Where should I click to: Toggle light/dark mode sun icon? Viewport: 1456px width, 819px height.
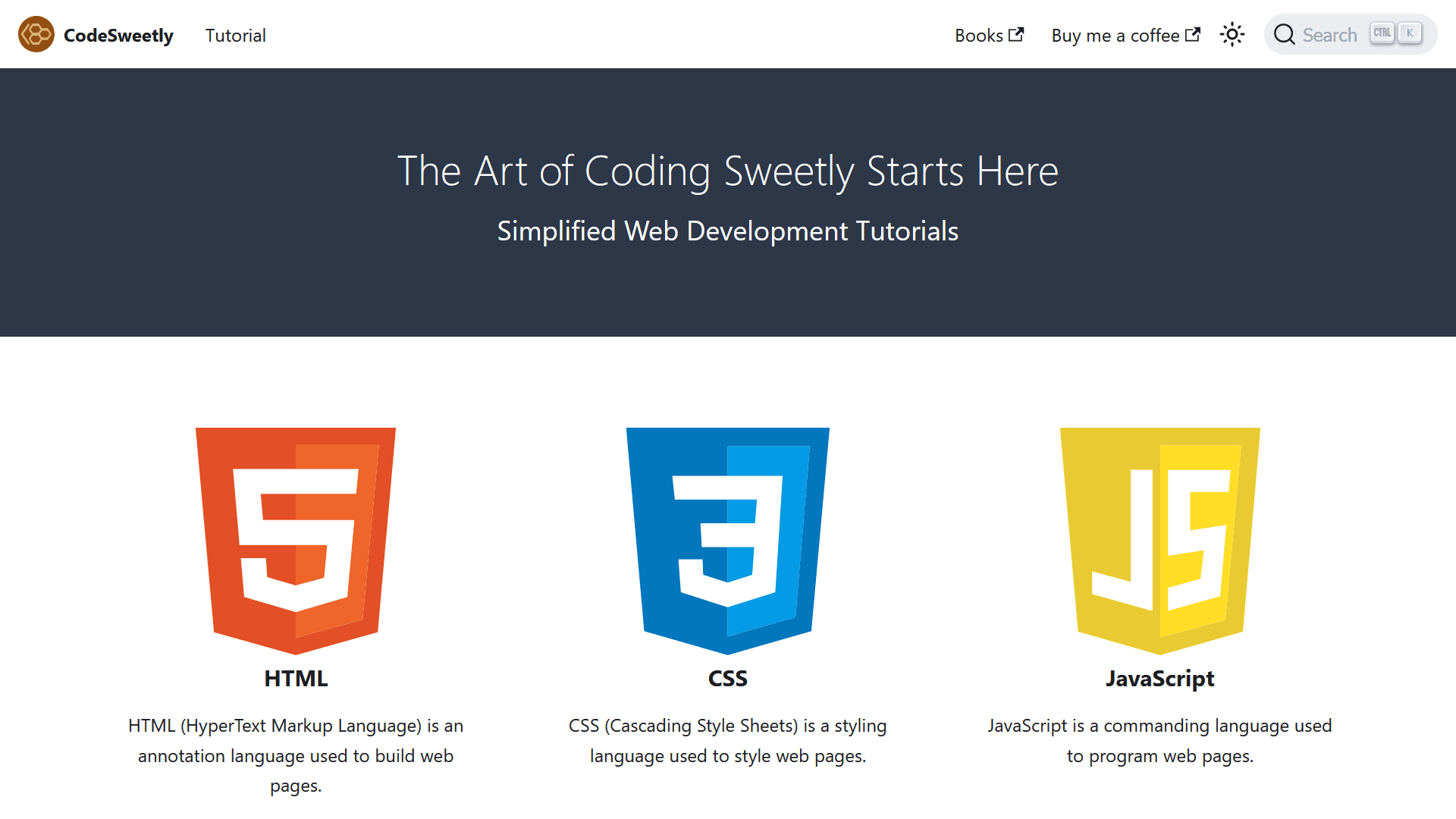[x=1232, y=35]
